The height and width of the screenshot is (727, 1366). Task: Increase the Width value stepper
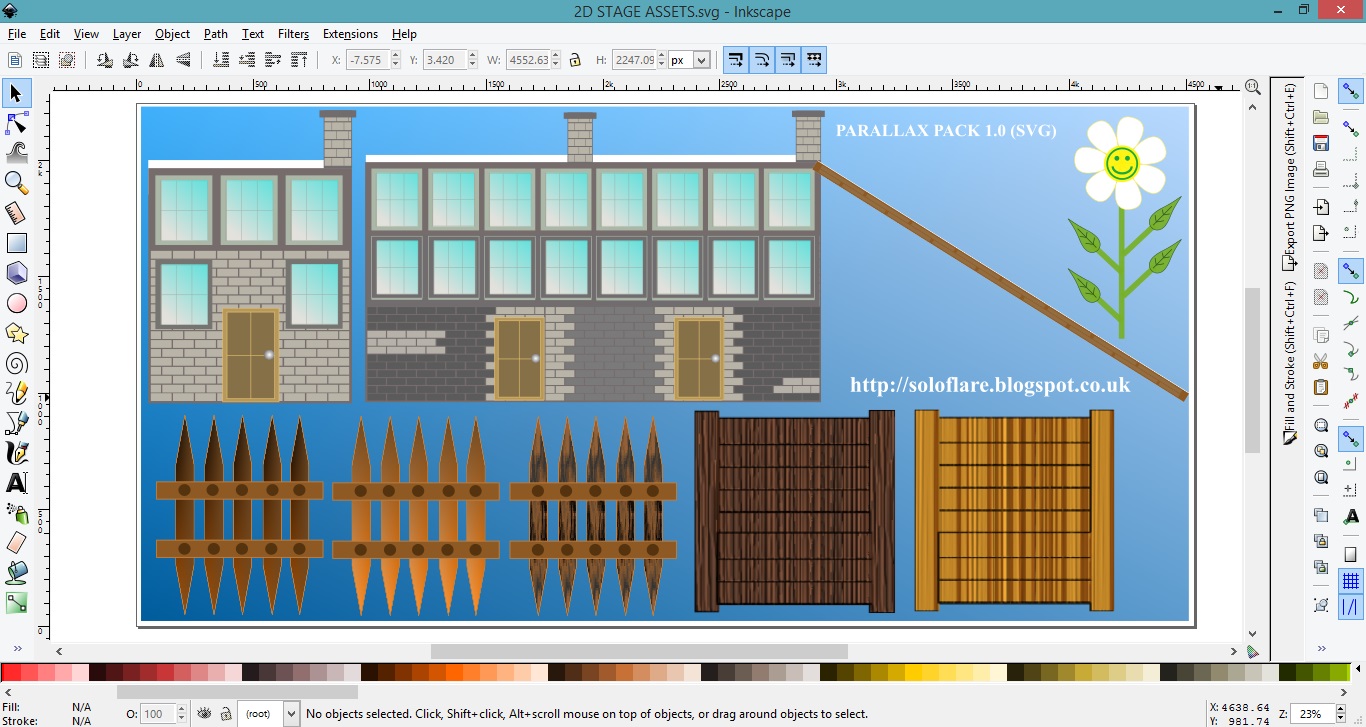coord(556,56)
